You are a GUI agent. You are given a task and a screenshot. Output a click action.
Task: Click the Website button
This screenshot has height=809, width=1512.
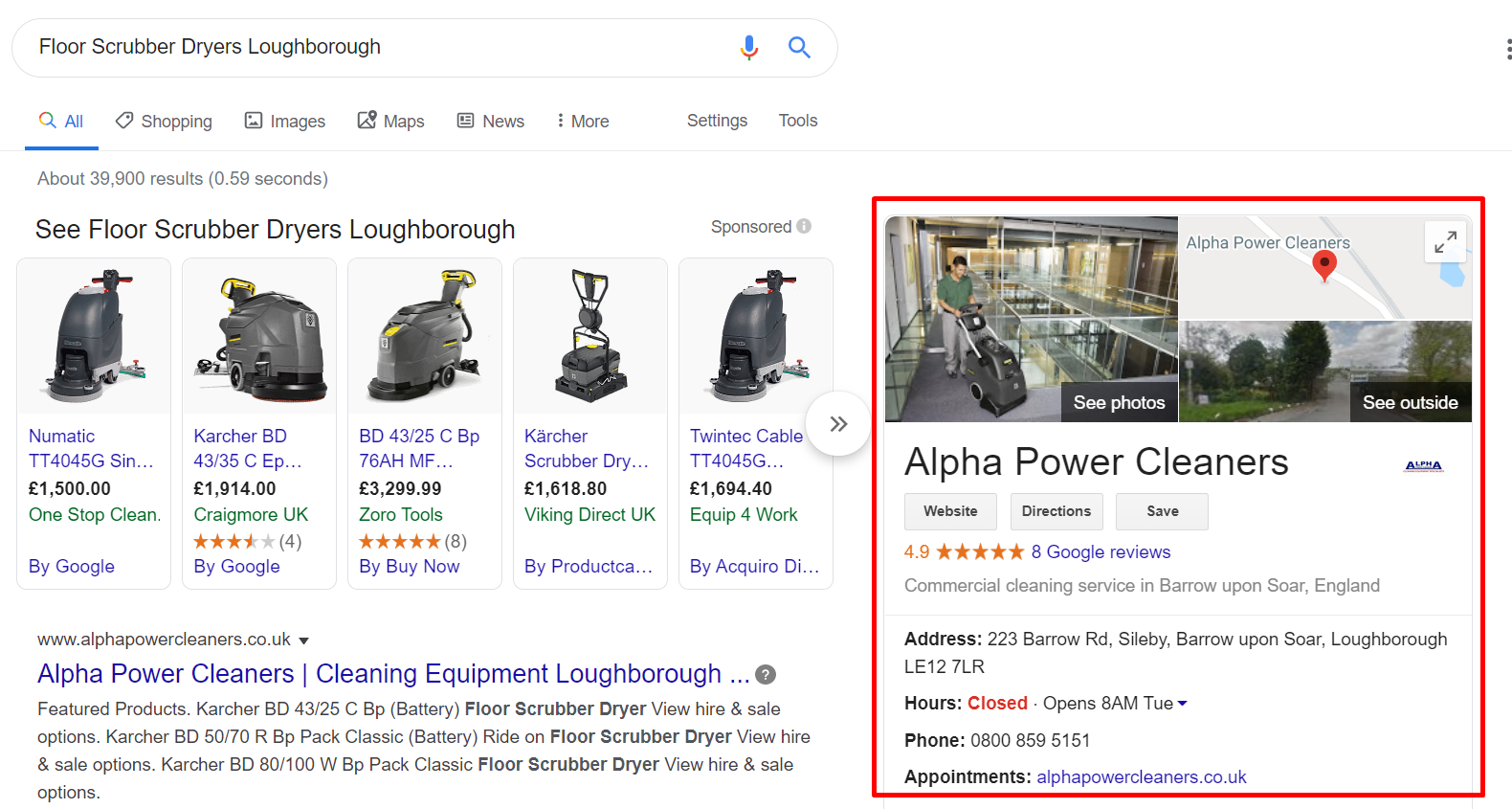pyautogui.click(x=950, y=511)
